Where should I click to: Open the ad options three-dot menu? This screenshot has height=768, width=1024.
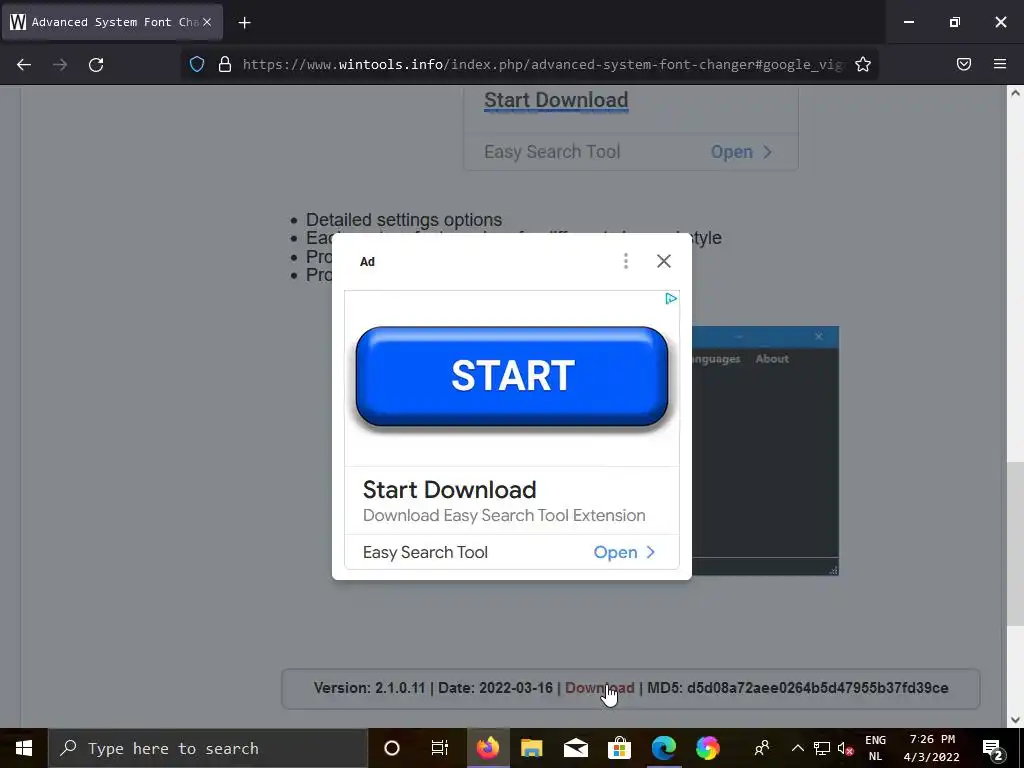click(626, 261)
